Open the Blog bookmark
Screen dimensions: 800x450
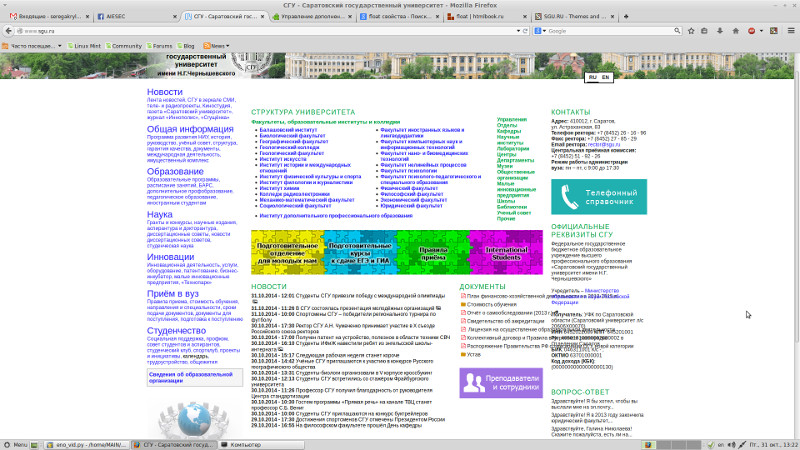[x=186, y=46]
